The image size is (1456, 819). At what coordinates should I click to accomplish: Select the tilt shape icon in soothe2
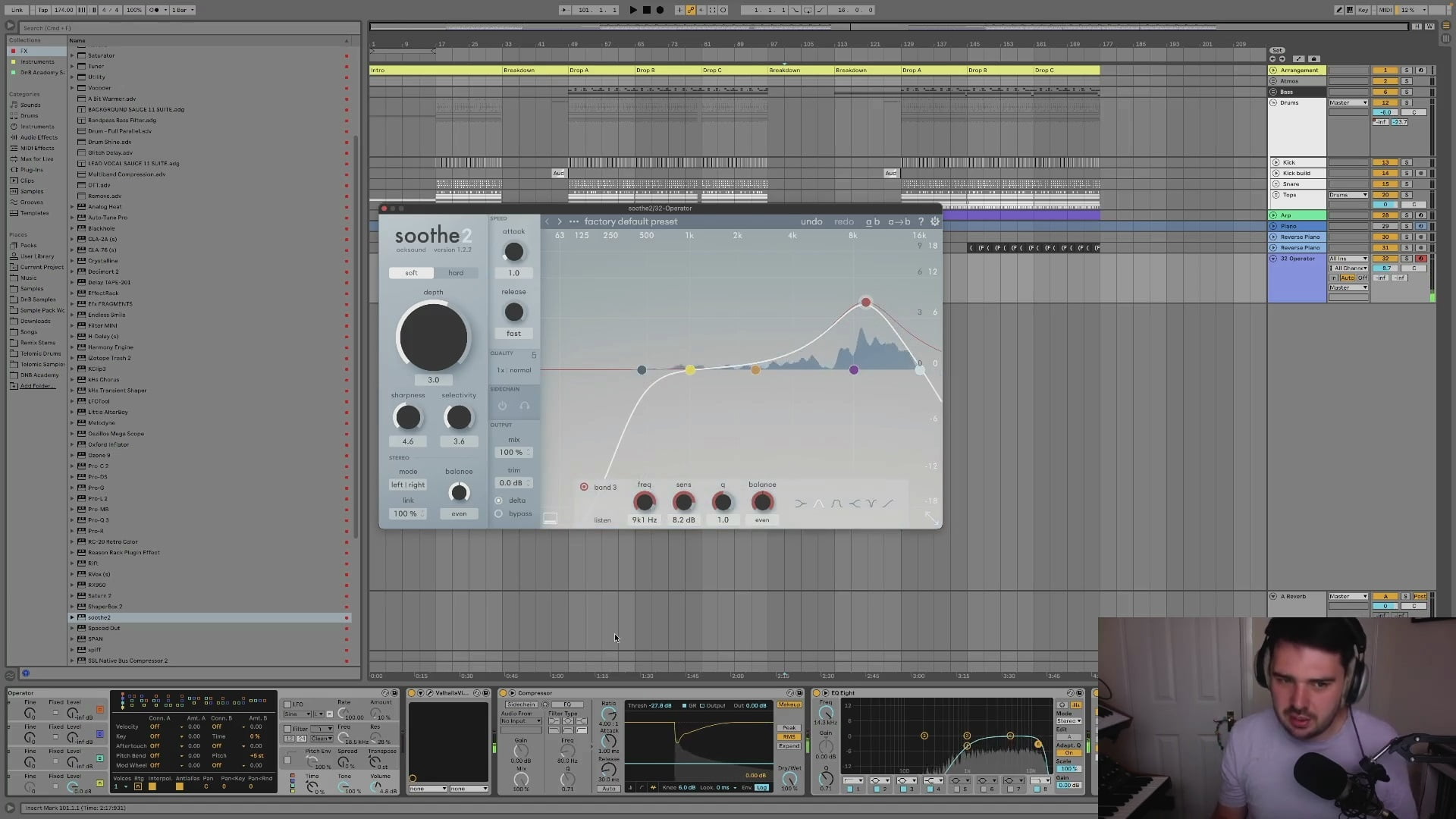coord(888,504)
